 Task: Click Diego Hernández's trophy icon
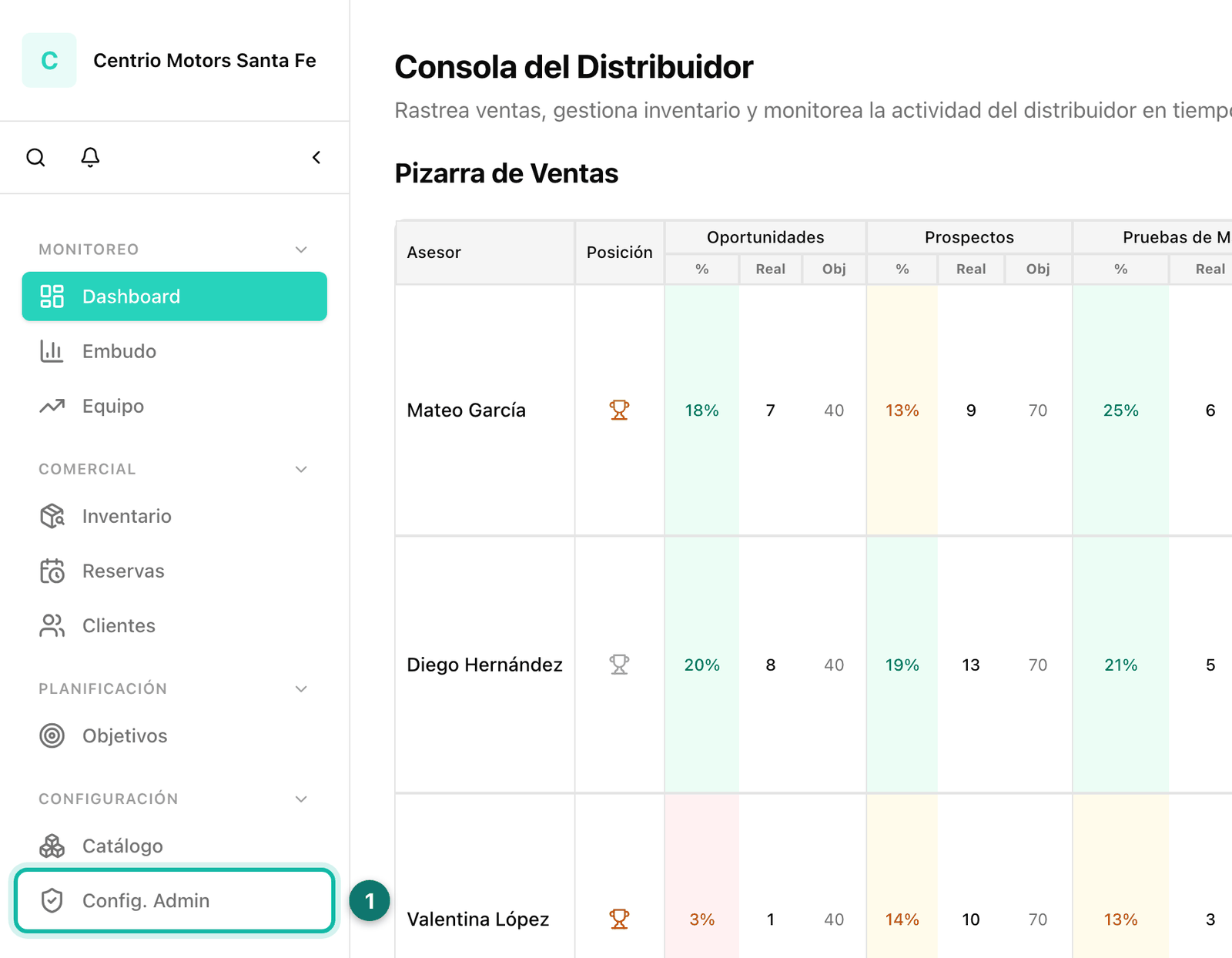(619, 664)
